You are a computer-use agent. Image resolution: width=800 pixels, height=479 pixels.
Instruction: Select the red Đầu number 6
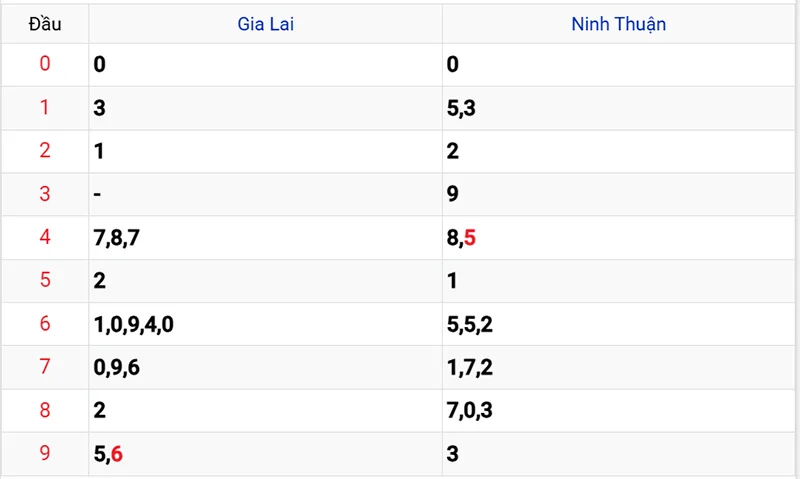(x=44, y=324)
